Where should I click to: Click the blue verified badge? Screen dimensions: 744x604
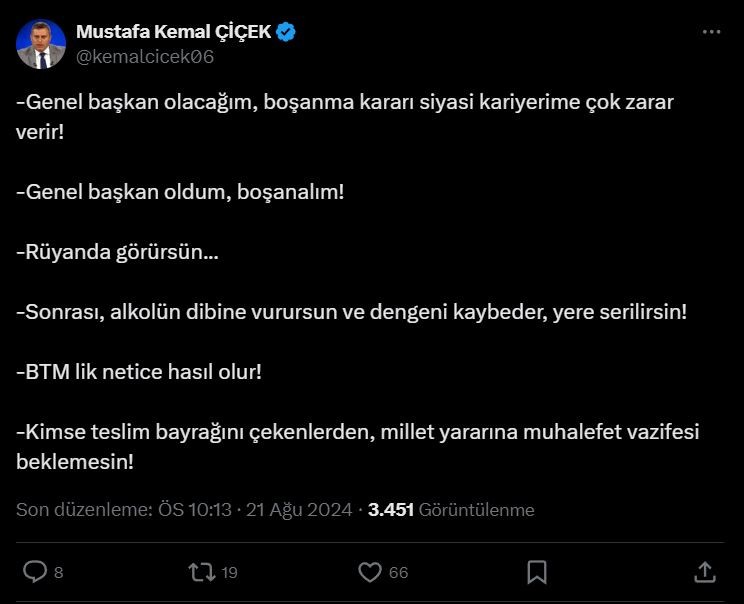click(286, 32)
